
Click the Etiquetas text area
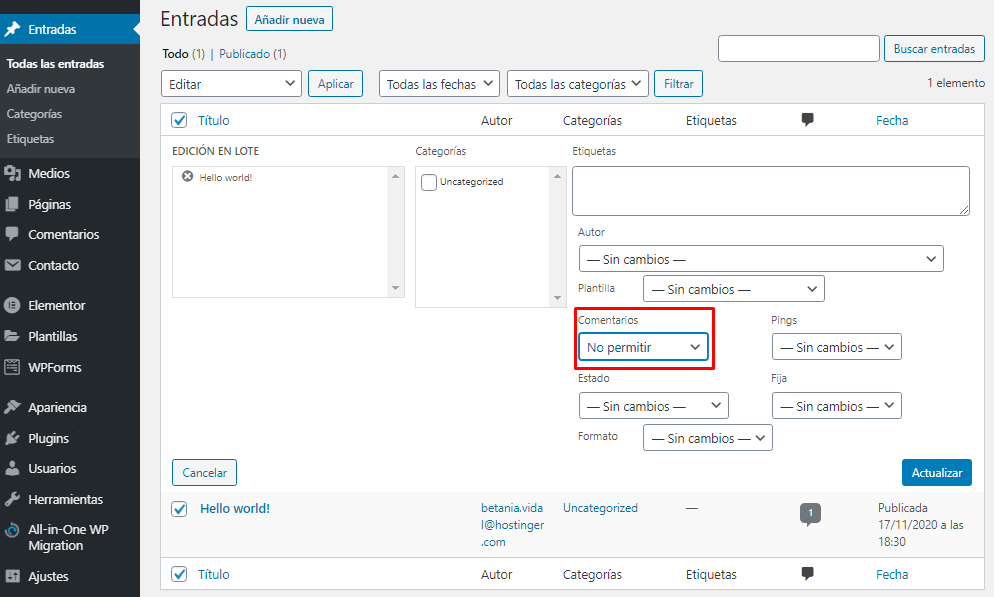pyautogui.click(x=770, y=191)
